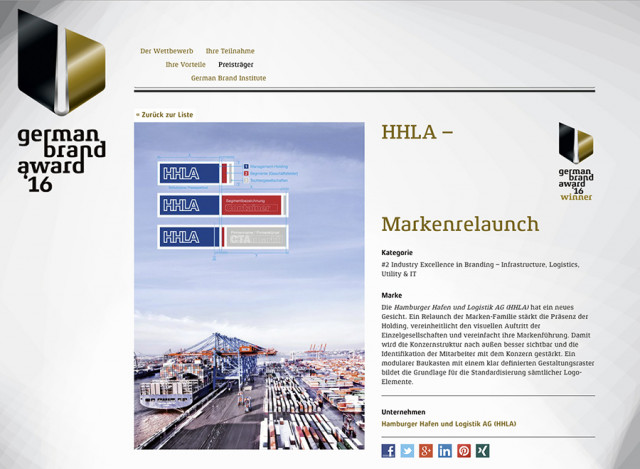
Task: Select the Preisträger menu item
Action: 236,64
